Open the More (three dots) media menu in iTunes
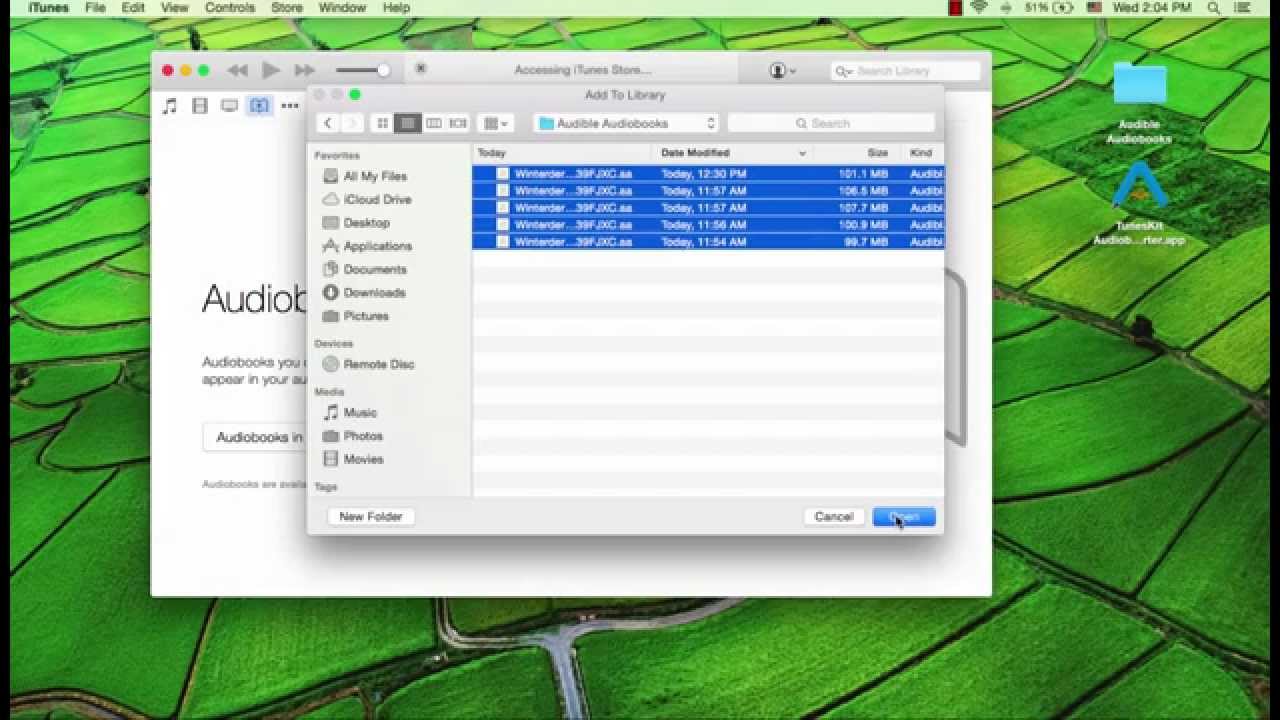Screen dimensions: 1280x720 point(290,106)
